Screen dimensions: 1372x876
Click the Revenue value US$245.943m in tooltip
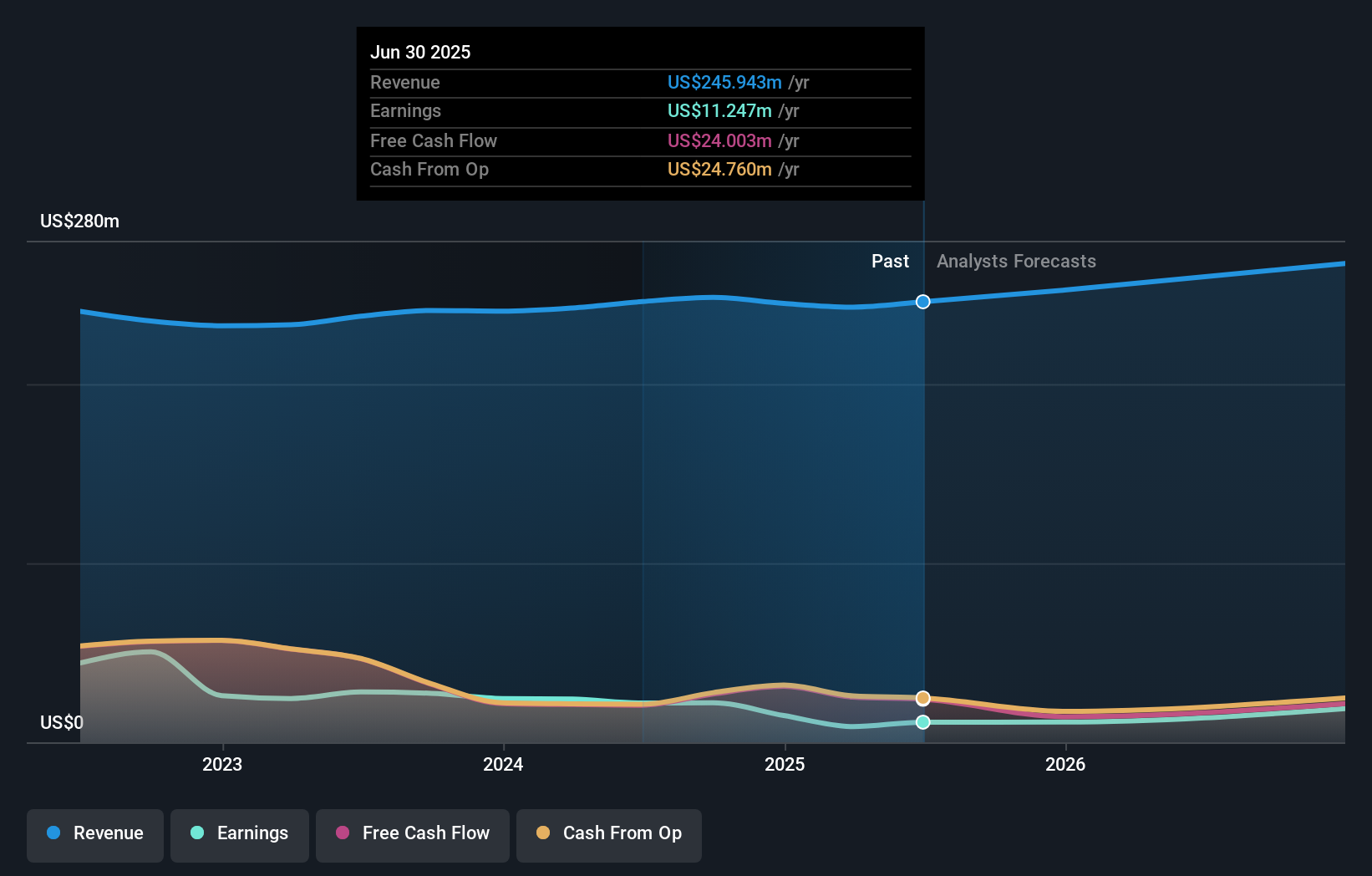click(x=724, y=82)
